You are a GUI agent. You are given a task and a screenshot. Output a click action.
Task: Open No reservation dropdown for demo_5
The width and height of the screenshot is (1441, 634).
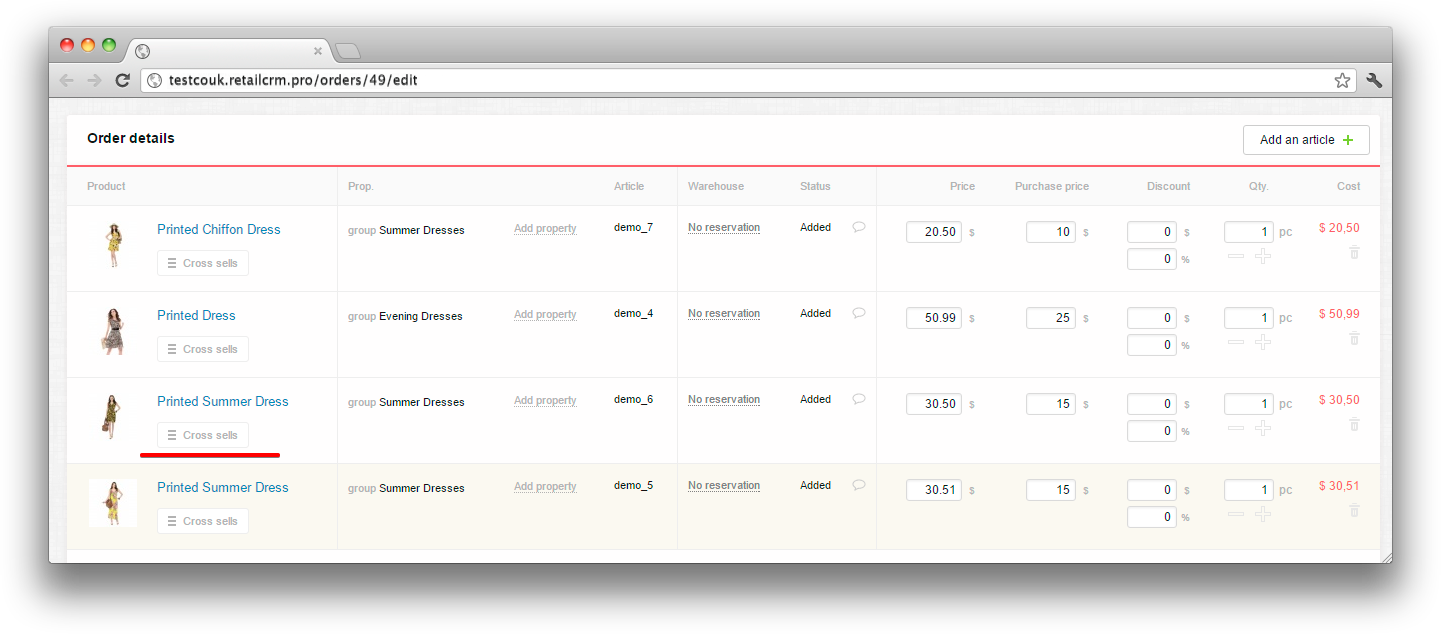coord(724,486)
